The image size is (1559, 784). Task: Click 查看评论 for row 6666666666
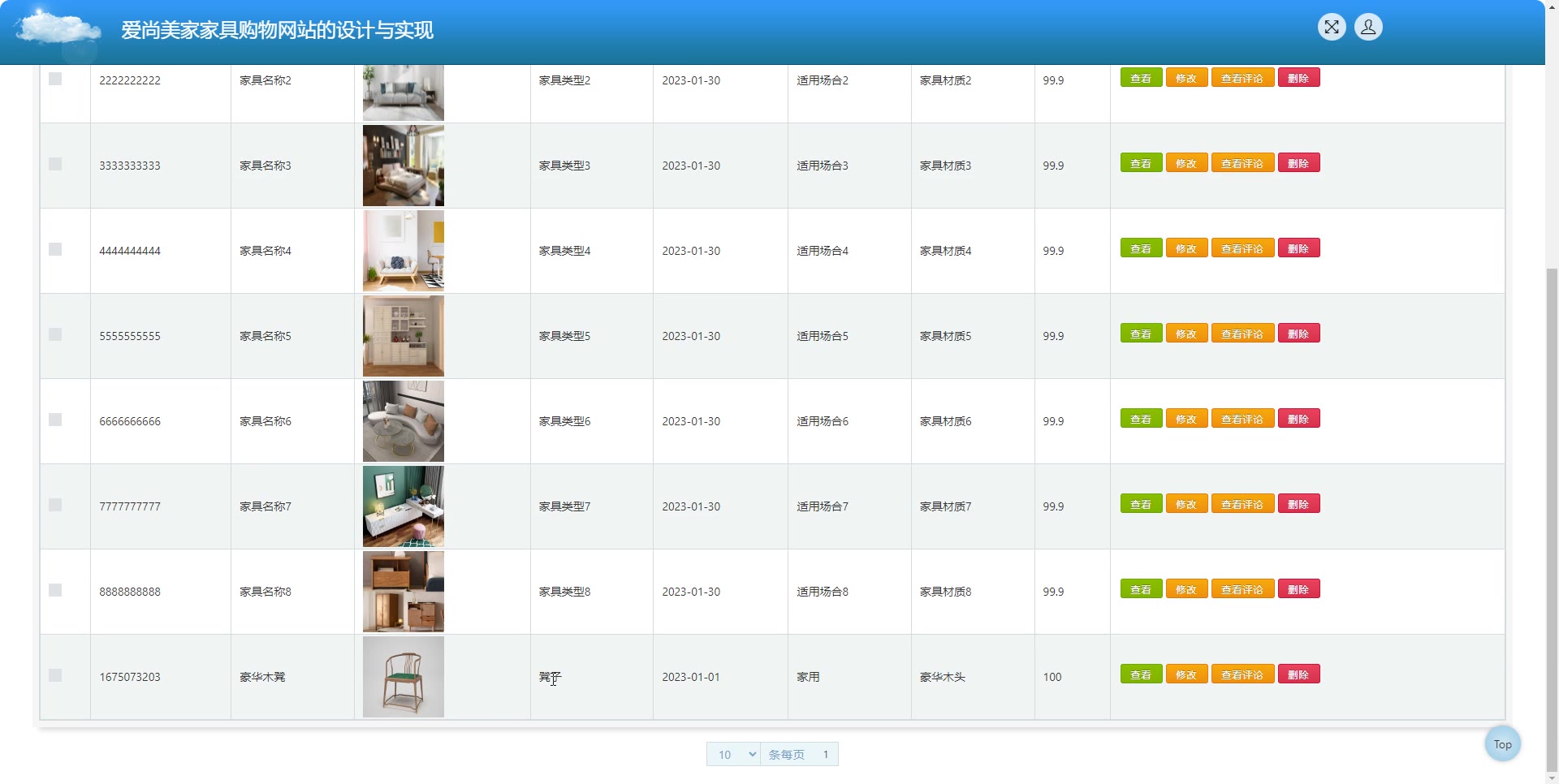(1242, 419)
